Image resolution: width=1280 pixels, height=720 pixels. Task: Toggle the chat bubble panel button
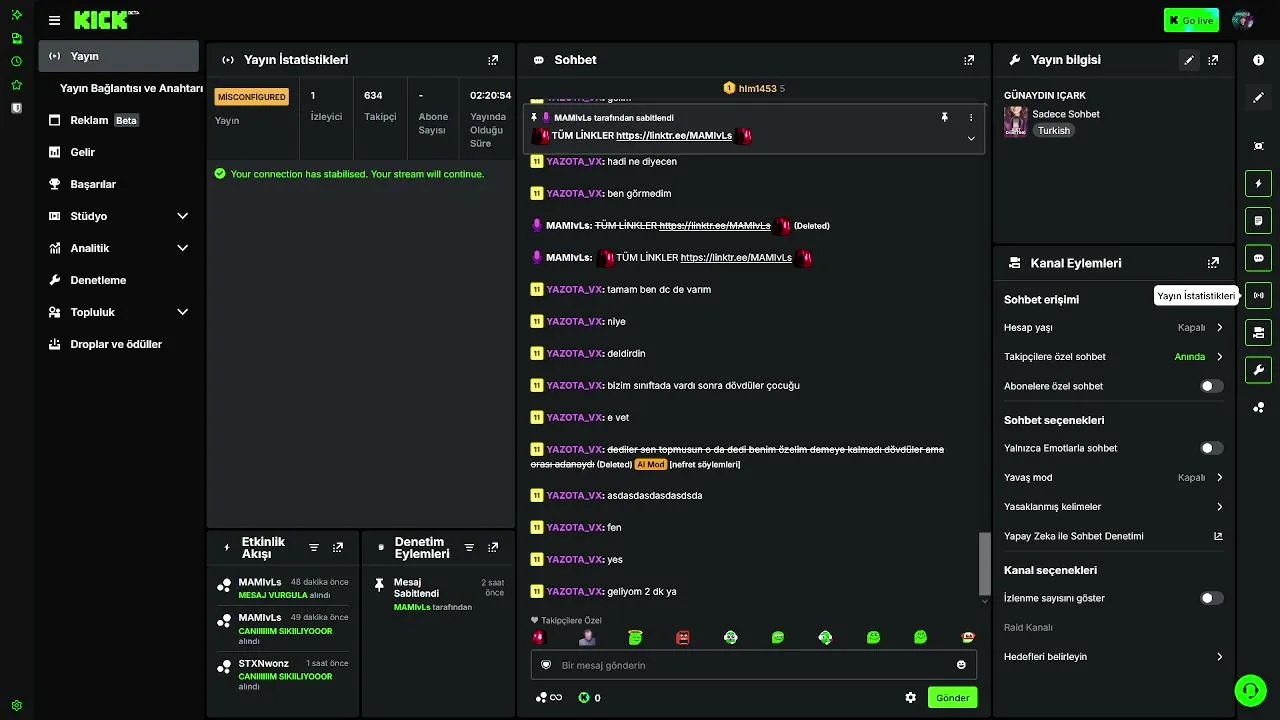point(1258,258)
